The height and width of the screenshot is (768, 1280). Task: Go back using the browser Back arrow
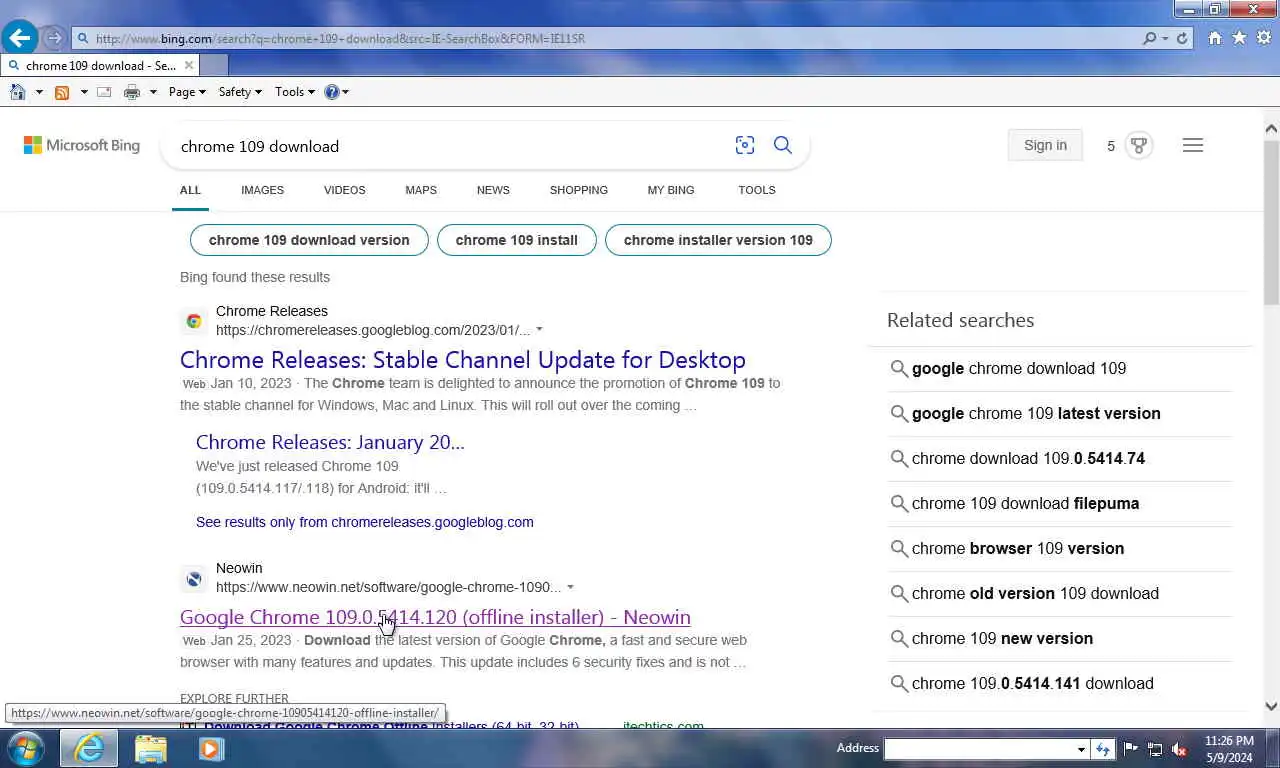coord(20,39)
